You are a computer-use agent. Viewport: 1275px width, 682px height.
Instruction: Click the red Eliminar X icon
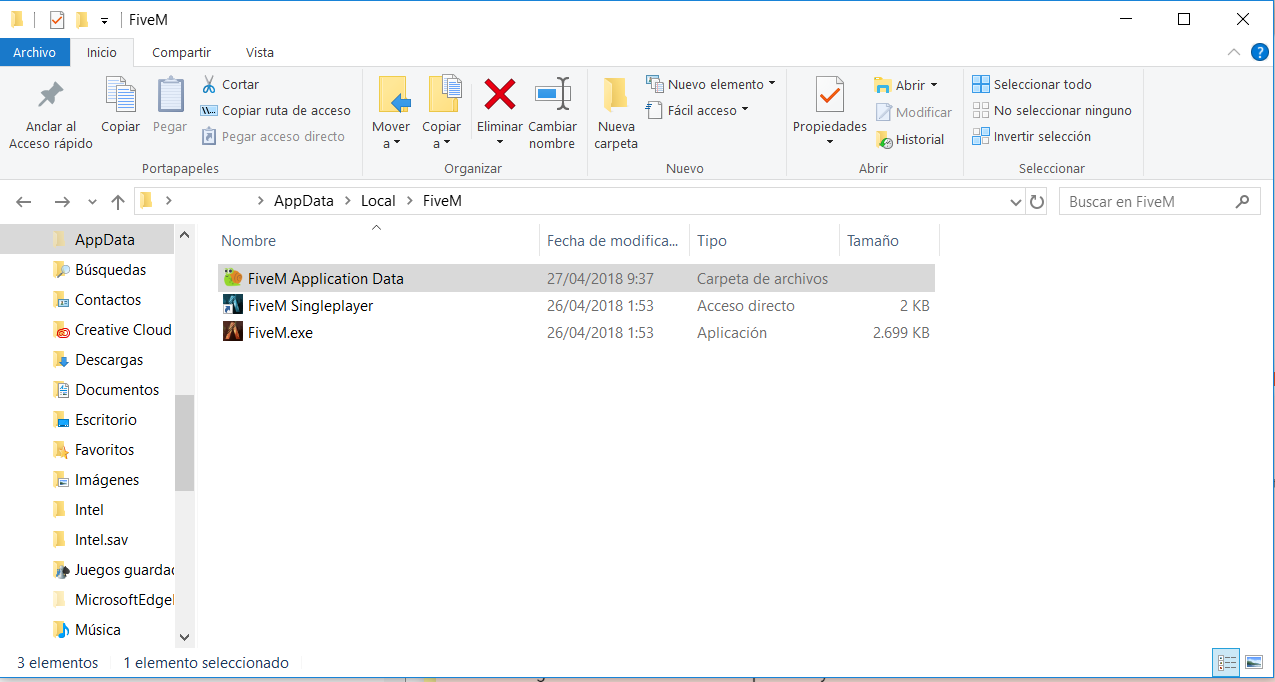499,95
